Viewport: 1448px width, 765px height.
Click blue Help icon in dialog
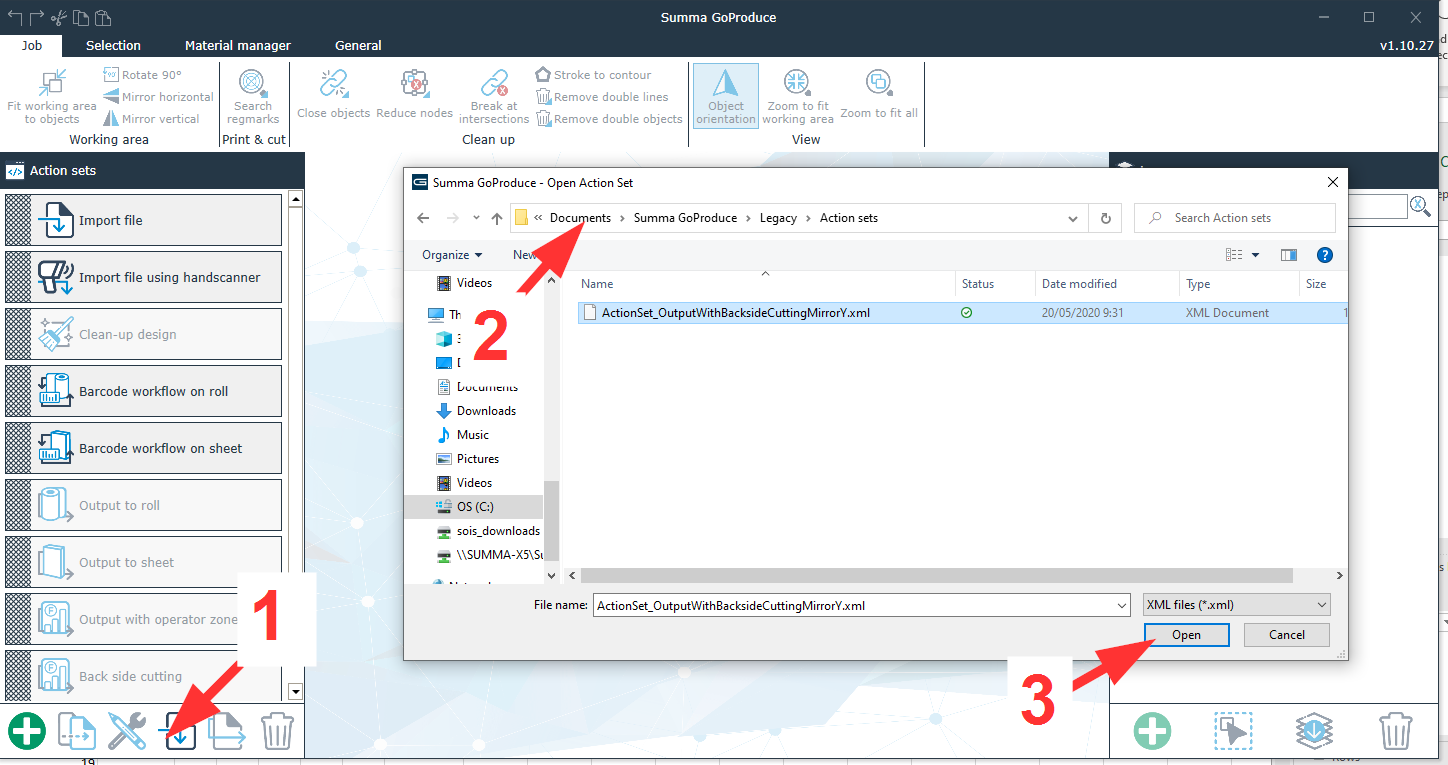(1325, 255)
